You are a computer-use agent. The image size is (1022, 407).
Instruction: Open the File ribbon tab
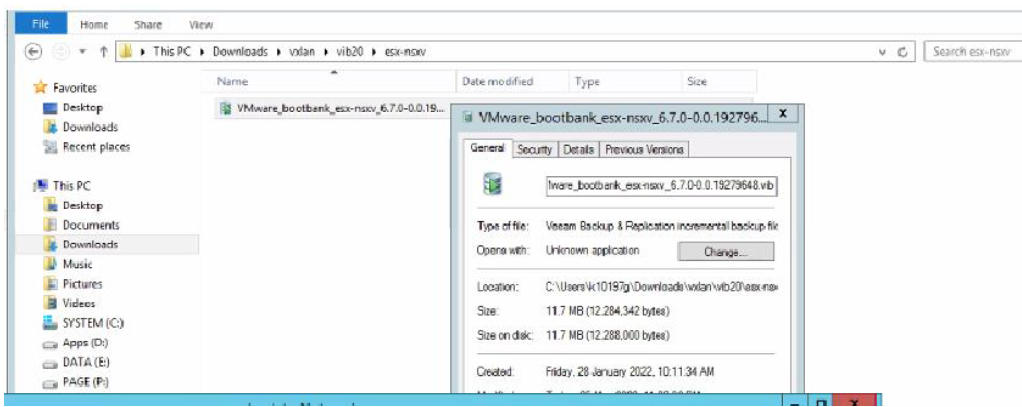pos(41,24)
